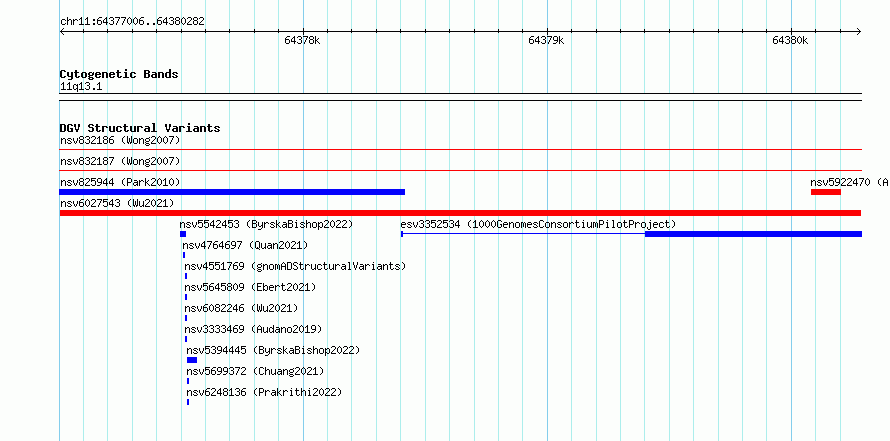Viewport: 890px width, 441px height.
Task: Select the short red nsv5922470 bar
Action: (826, 192)
